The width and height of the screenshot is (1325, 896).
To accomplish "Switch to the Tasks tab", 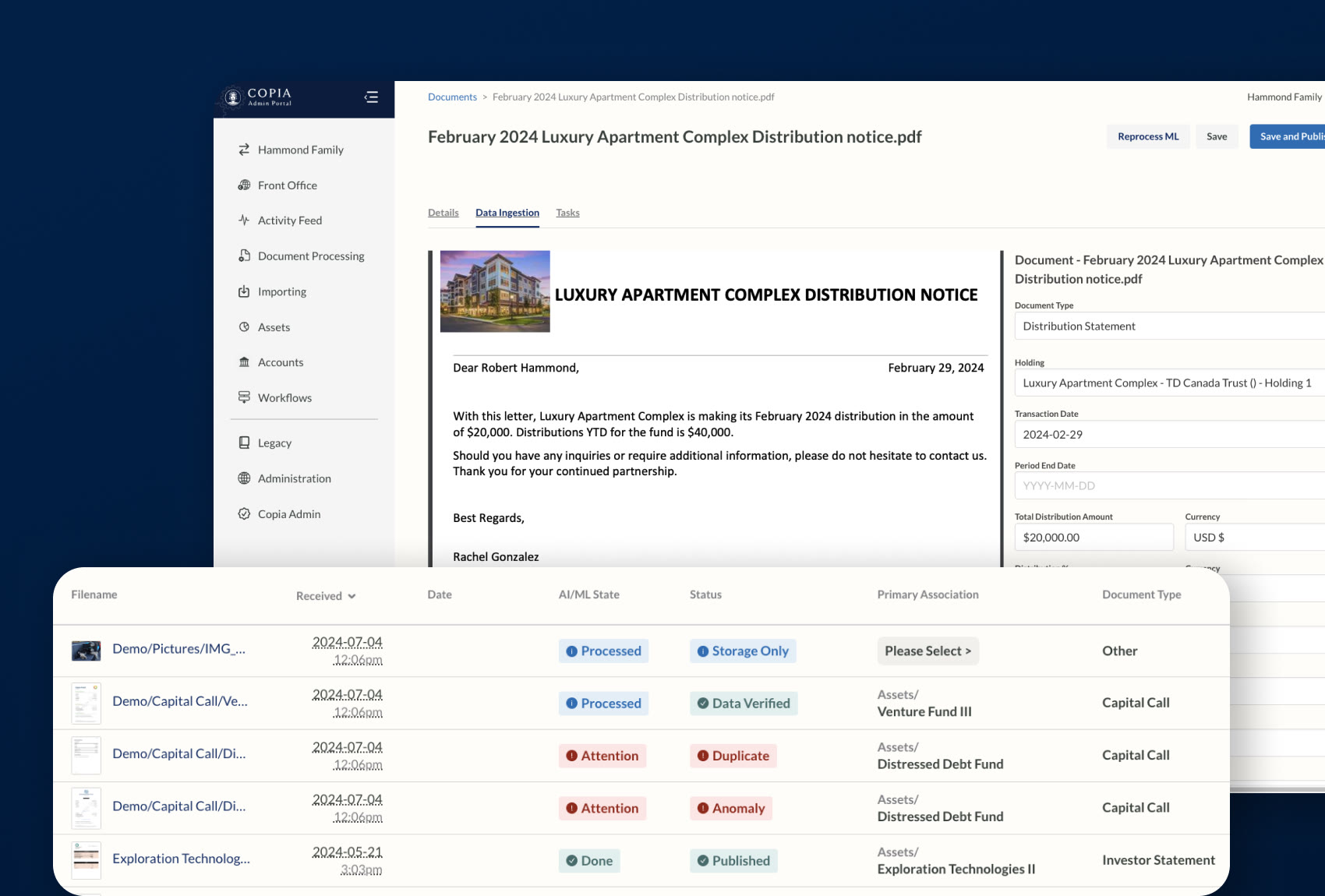I will coord(567,213).
